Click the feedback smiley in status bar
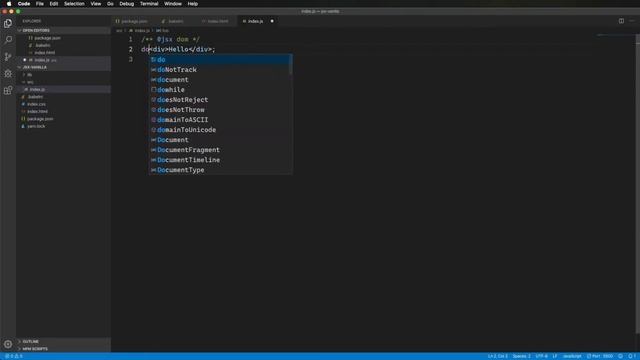Screen dimensions: 640x360 tap(620, 356)
